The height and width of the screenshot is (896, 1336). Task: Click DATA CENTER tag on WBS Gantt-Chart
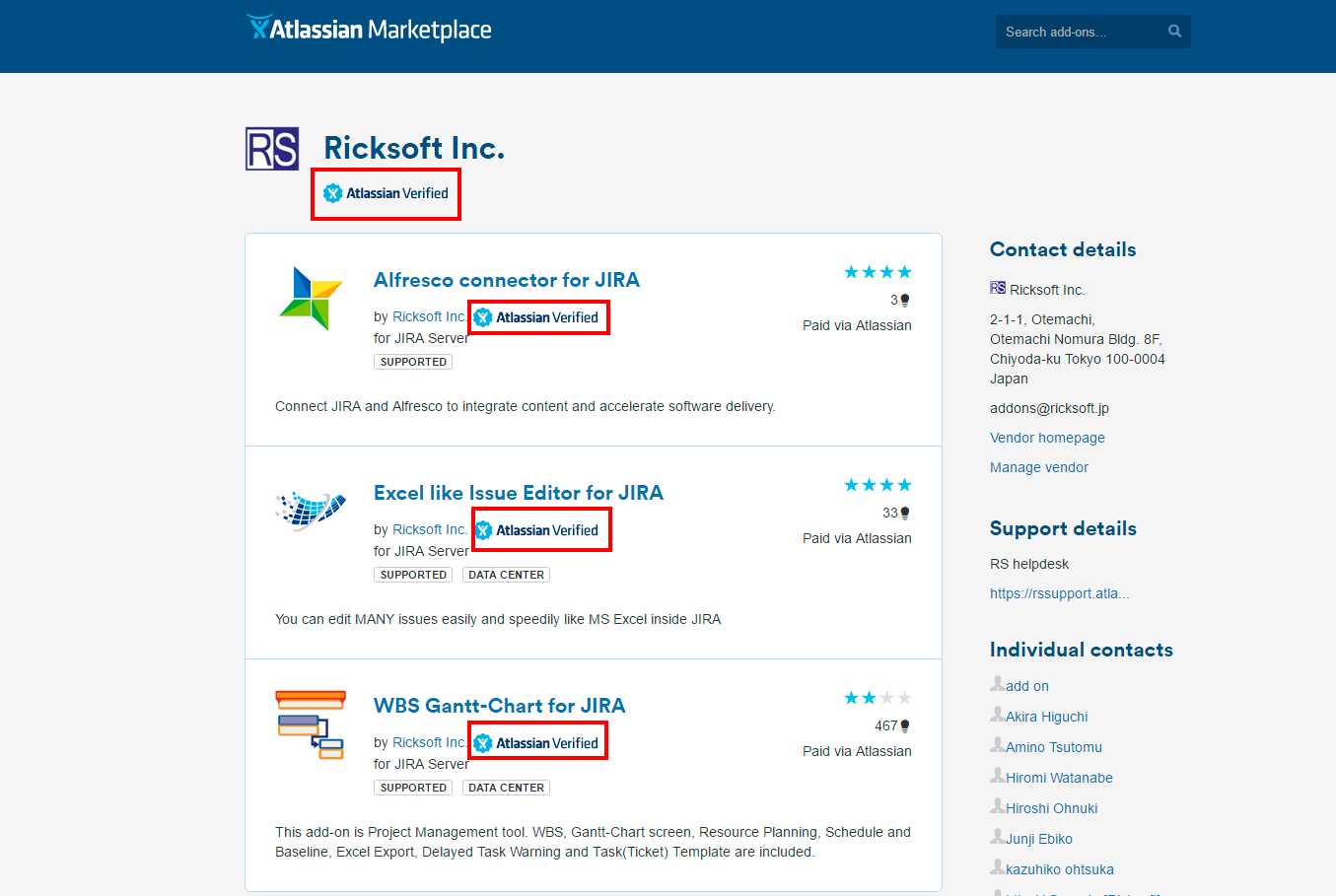506,788
